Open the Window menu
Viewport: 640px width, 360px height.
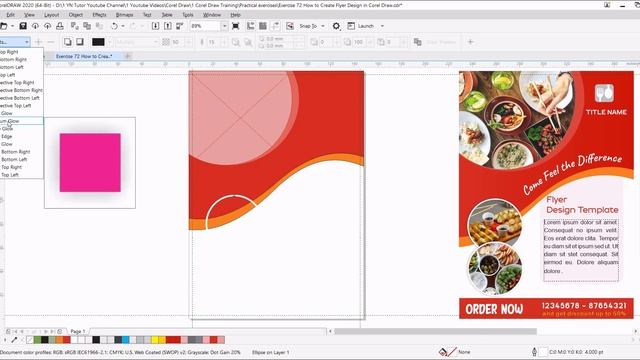[212, 15]
